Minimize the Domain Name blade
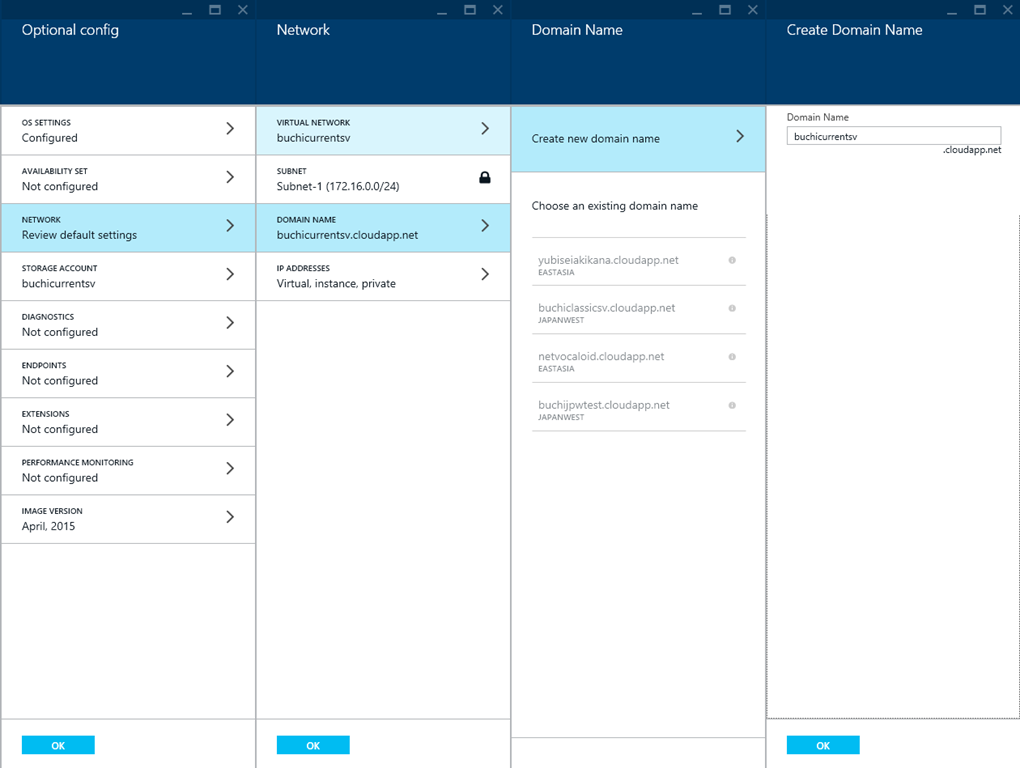The height and width of the screenshot is (768, 1020). (x=697, y=12)
